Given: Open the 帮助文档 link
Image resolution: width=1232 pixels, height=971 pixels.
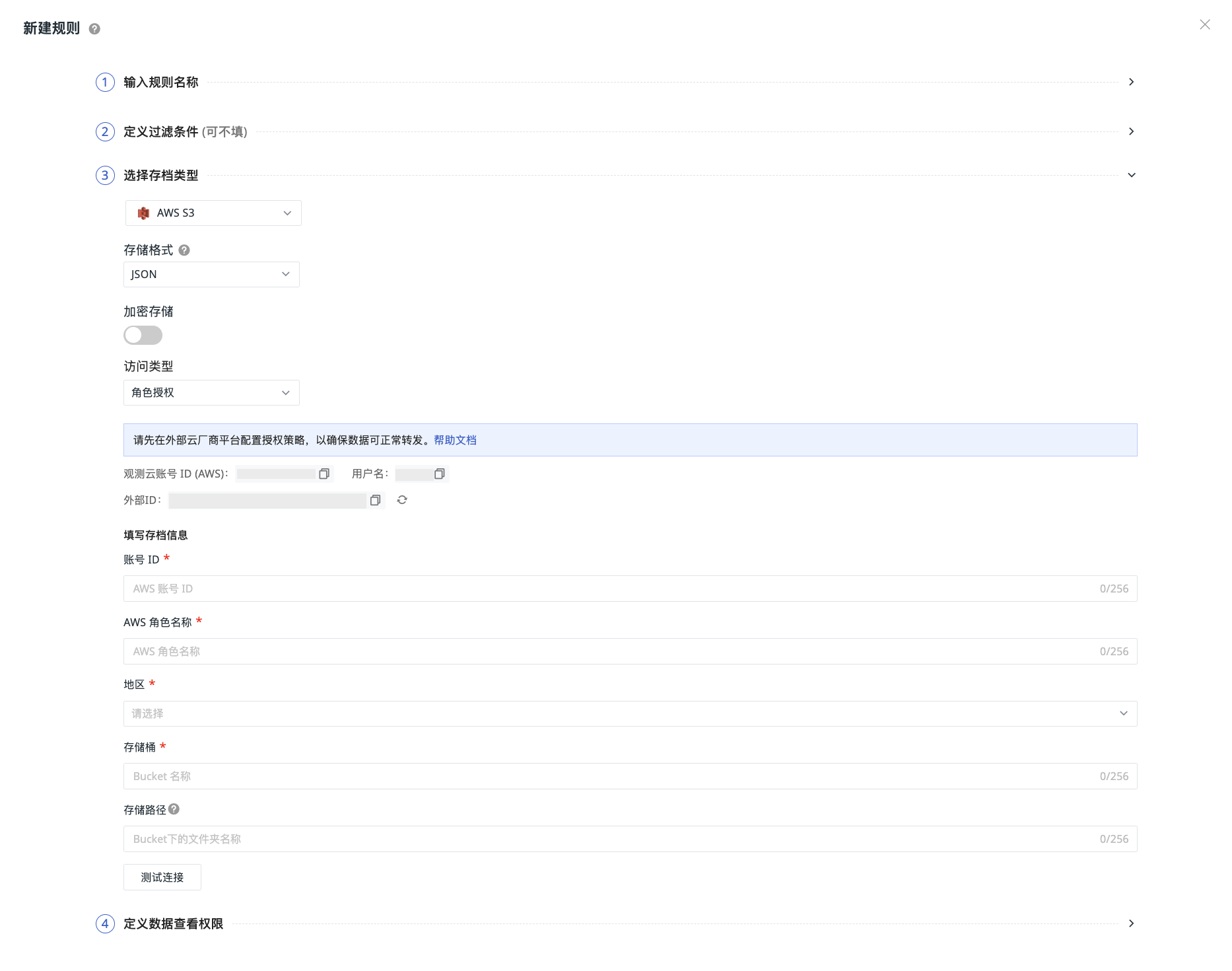Looking at the screenshot, I should (455, 441).
